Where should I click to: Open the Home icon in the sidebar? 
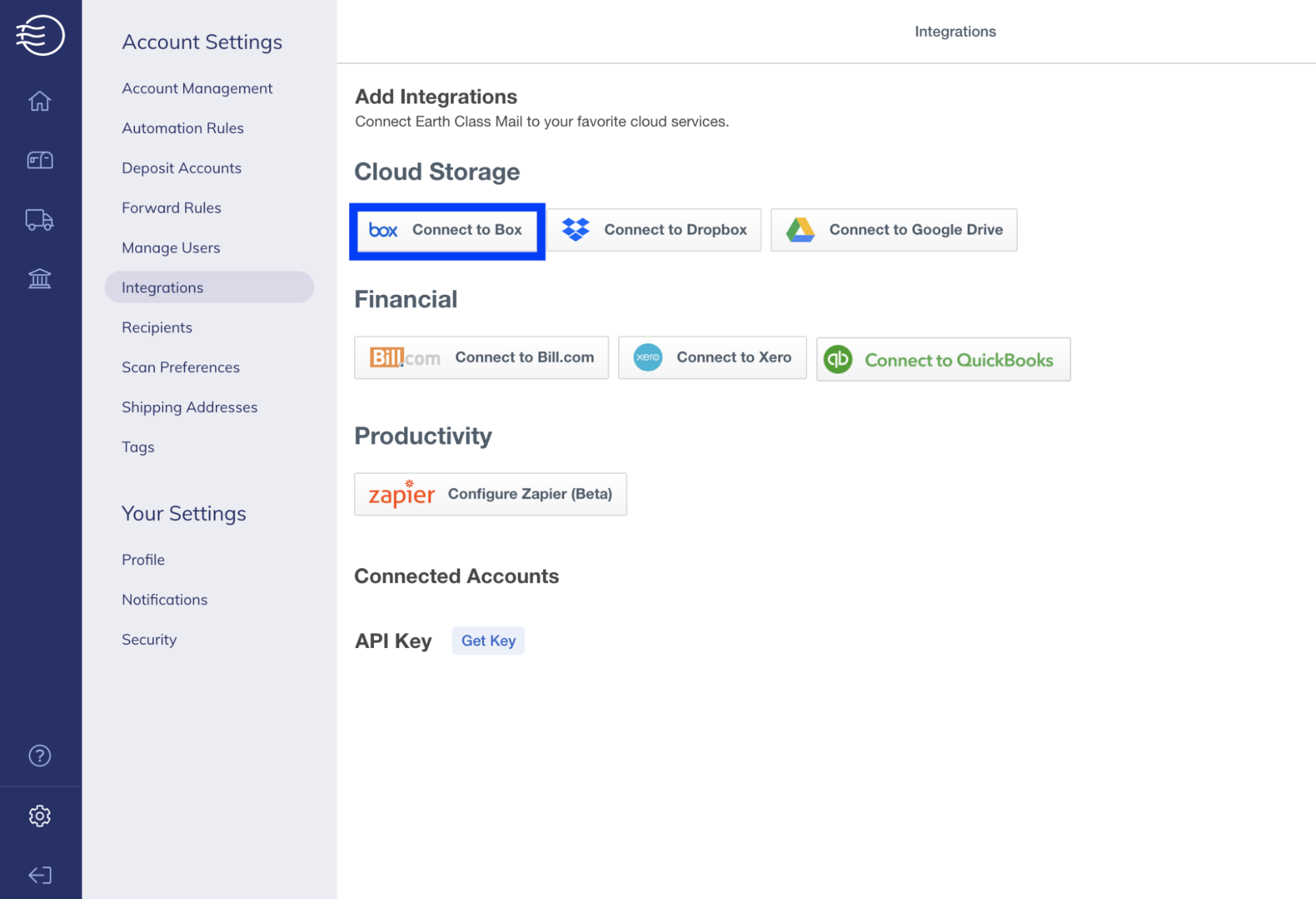pyautogui.click(x=39, y=101)
